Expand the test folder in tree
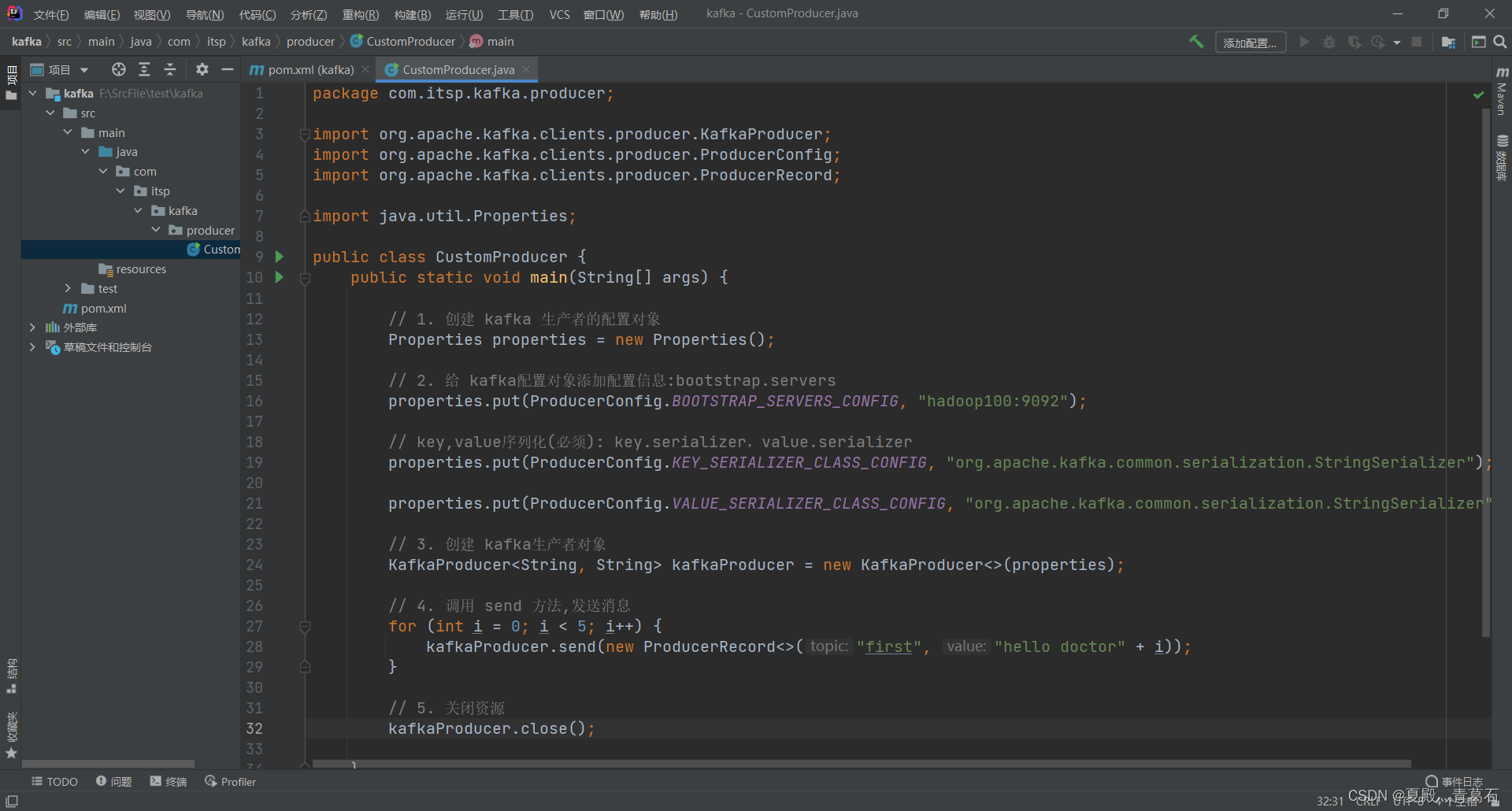 coord(68,288)
